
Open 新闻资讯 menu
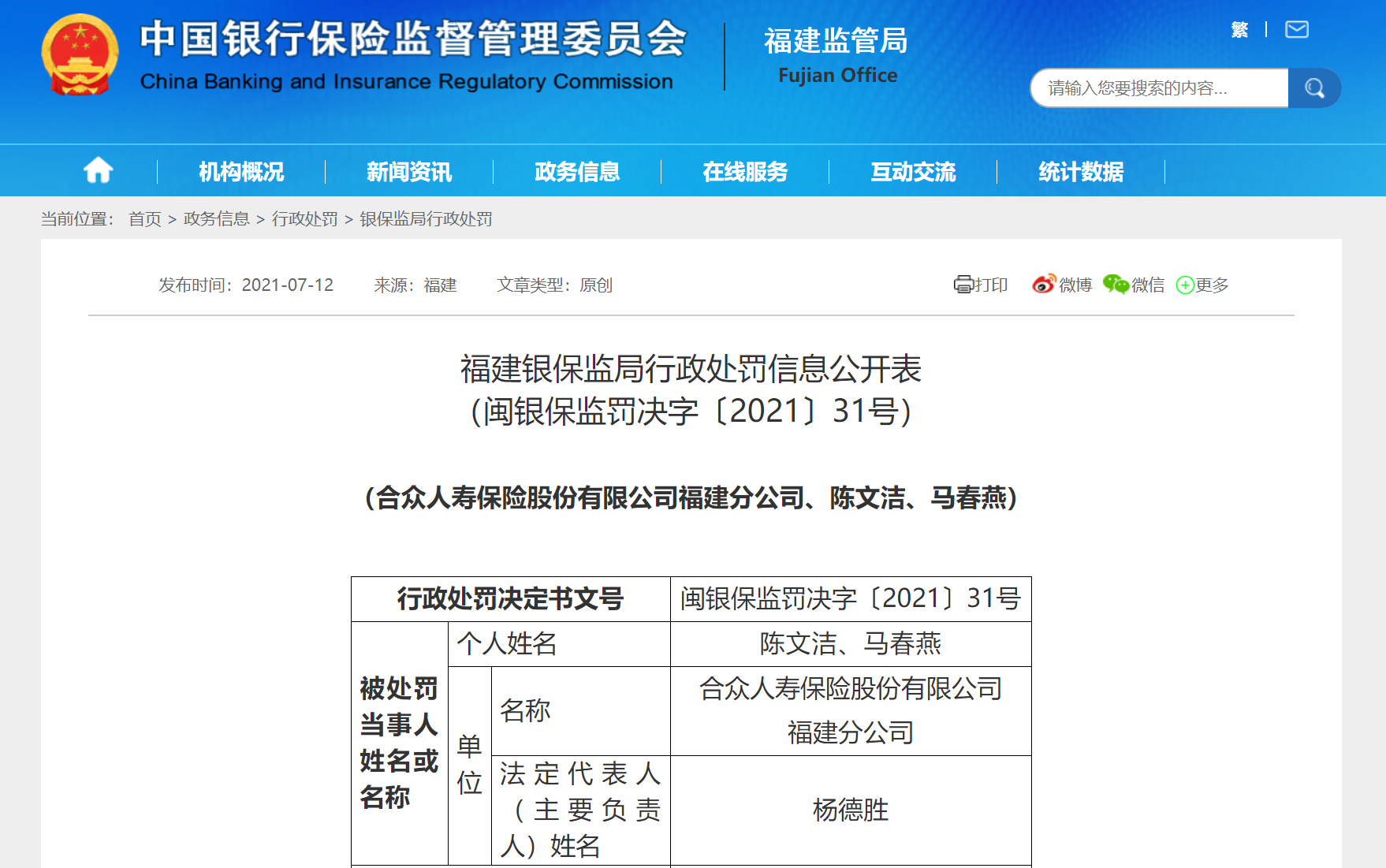pyautogui.click(x=409, y=171)
